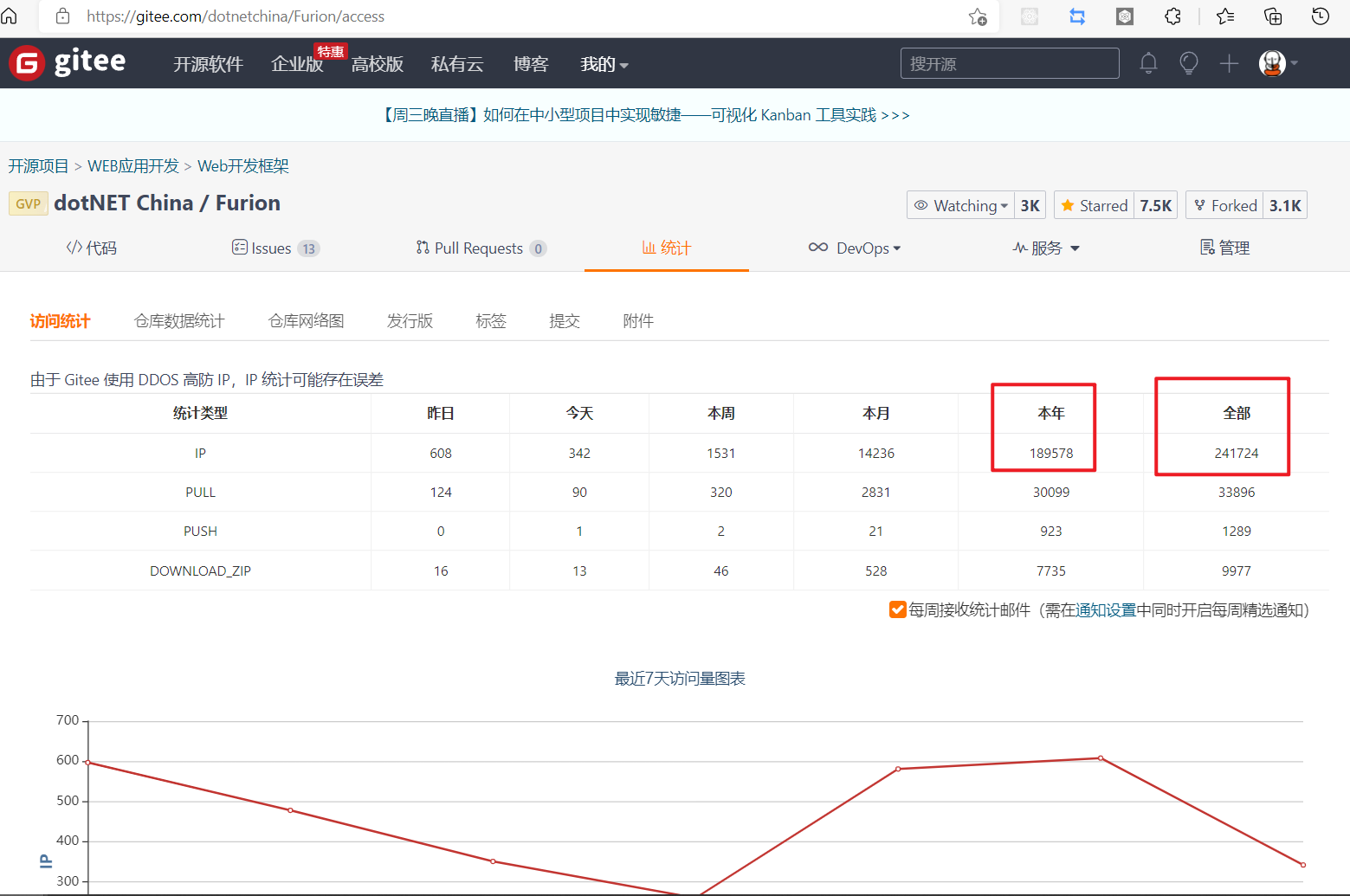Go to 开源项目 breadcrumb
The width and height of the screenshot is (1350, 896).
[x=38, y=165]
